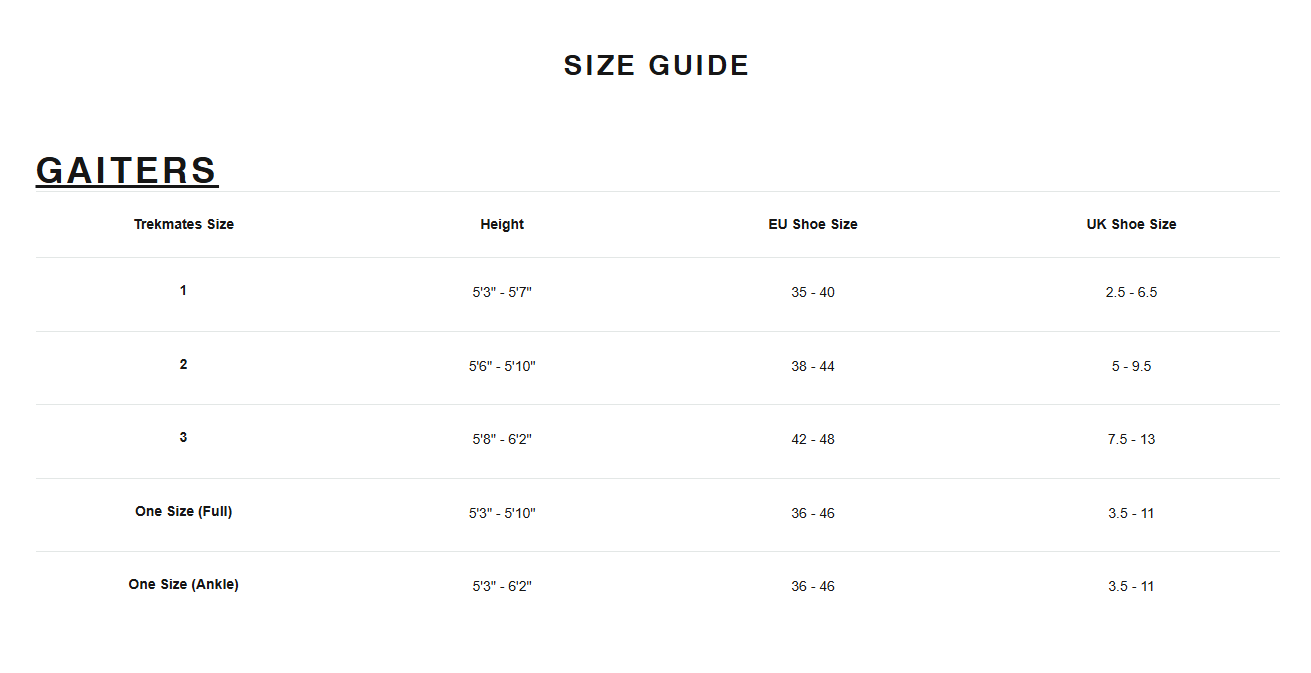
Task: Click height cell 5'8" - 6'2" for size 3
Action: pos(502,439)
